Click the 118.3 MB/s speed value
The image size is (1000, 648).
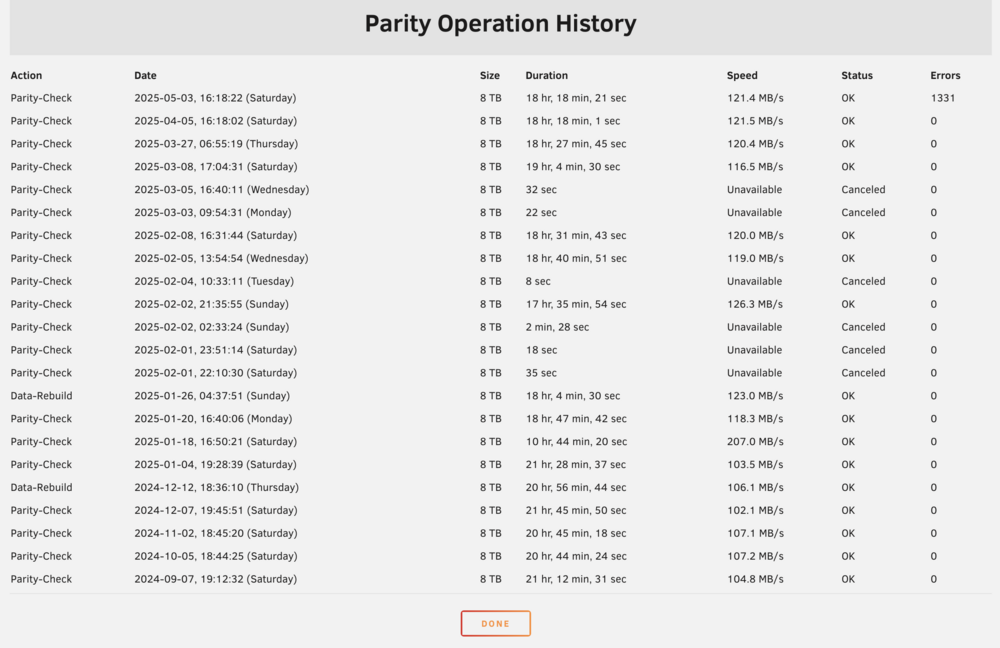point(755,419)
